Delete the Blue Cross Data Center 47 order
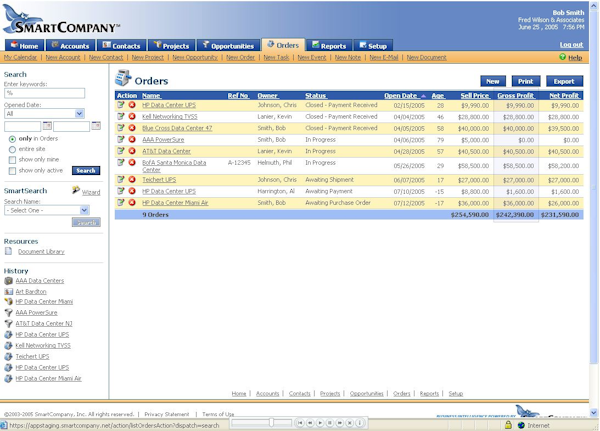 [132, 127]
